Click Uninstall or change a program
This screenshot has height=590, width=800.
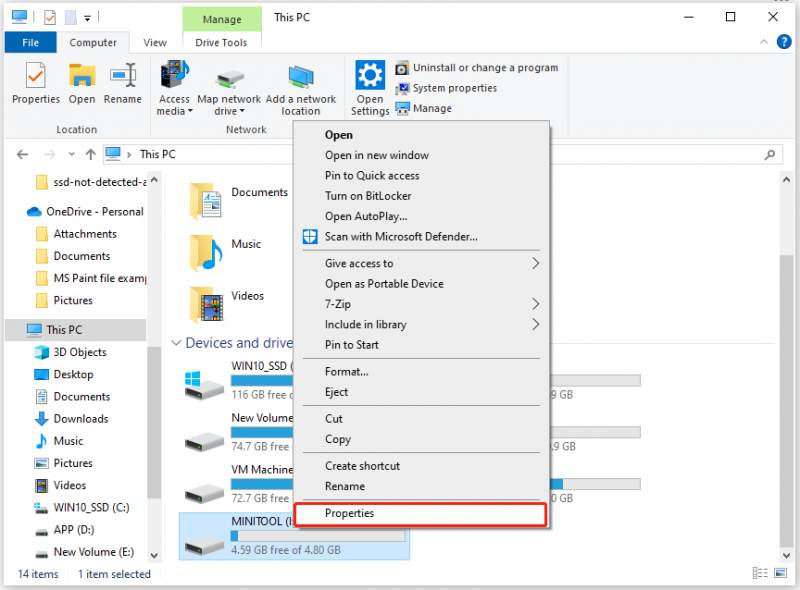(477, 67)
